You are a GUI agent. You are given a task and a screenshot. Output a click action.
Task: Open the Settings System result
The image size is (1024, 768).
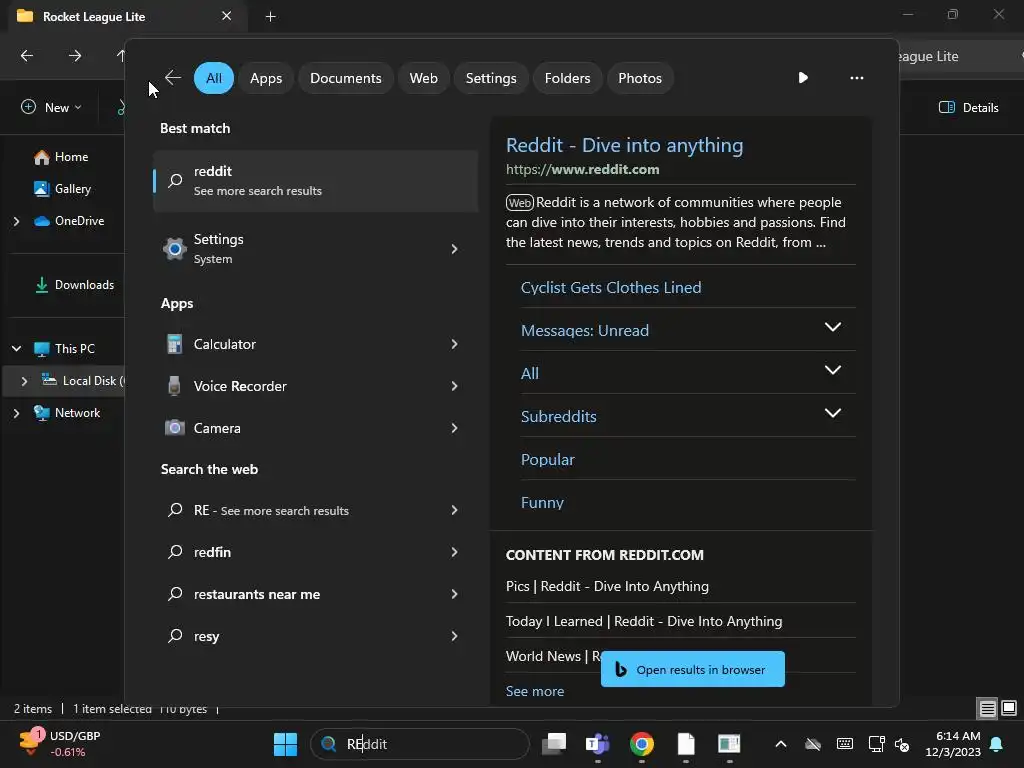315,249
